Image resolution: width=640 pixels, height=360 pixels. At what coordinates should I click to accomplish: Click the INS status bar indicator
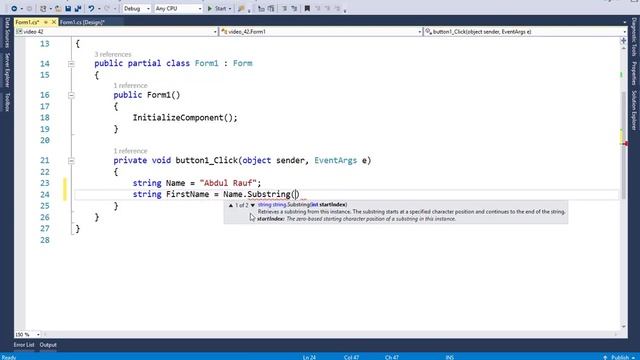(449, 357)
